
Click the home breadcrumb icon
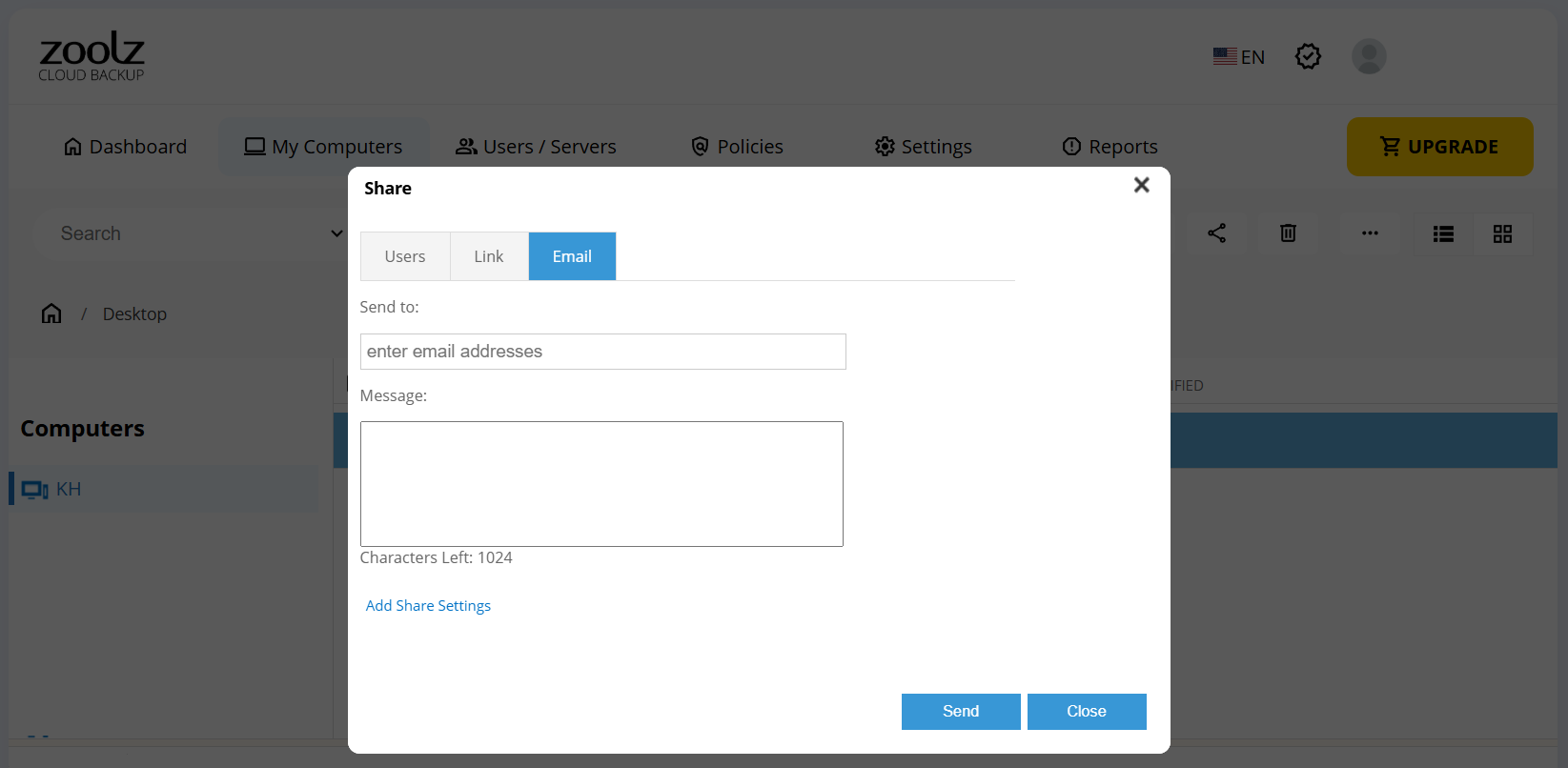(x=51, y=313)
